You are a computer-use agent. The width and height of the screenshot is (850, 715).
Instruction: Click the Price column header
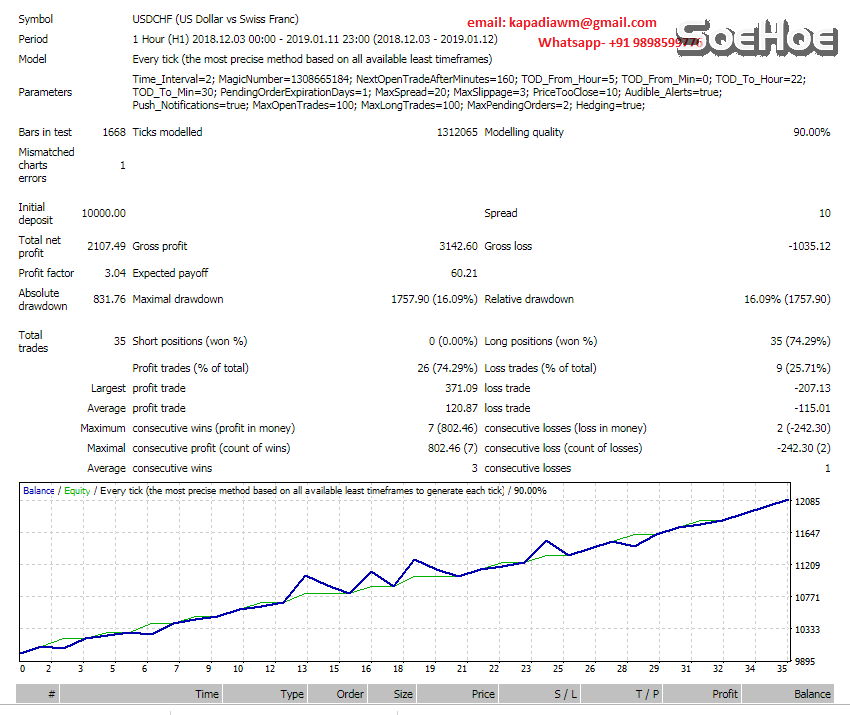point(485,693)
